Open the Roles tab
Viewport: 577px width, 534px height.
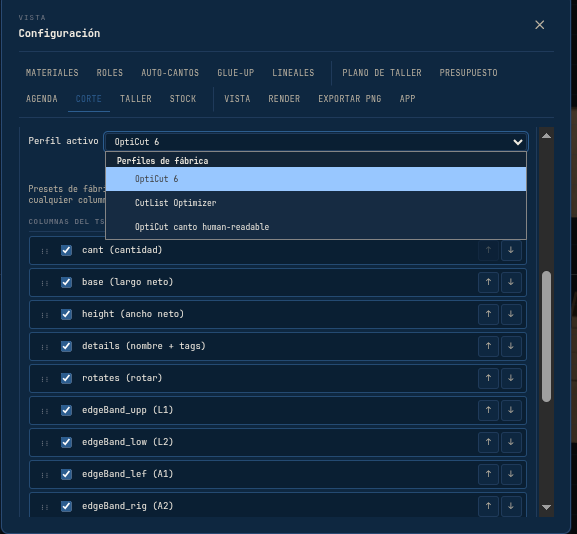point(110,73)
